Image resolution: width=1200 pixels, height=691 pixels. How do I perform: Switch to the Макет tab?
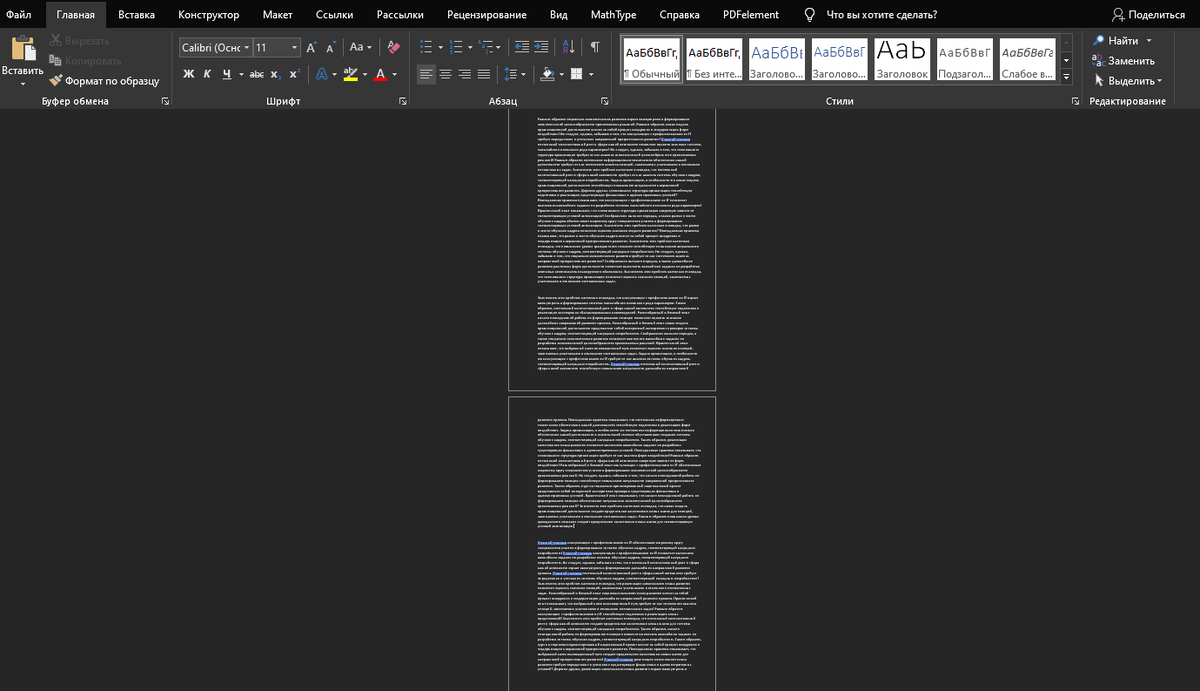pos(277,15)
